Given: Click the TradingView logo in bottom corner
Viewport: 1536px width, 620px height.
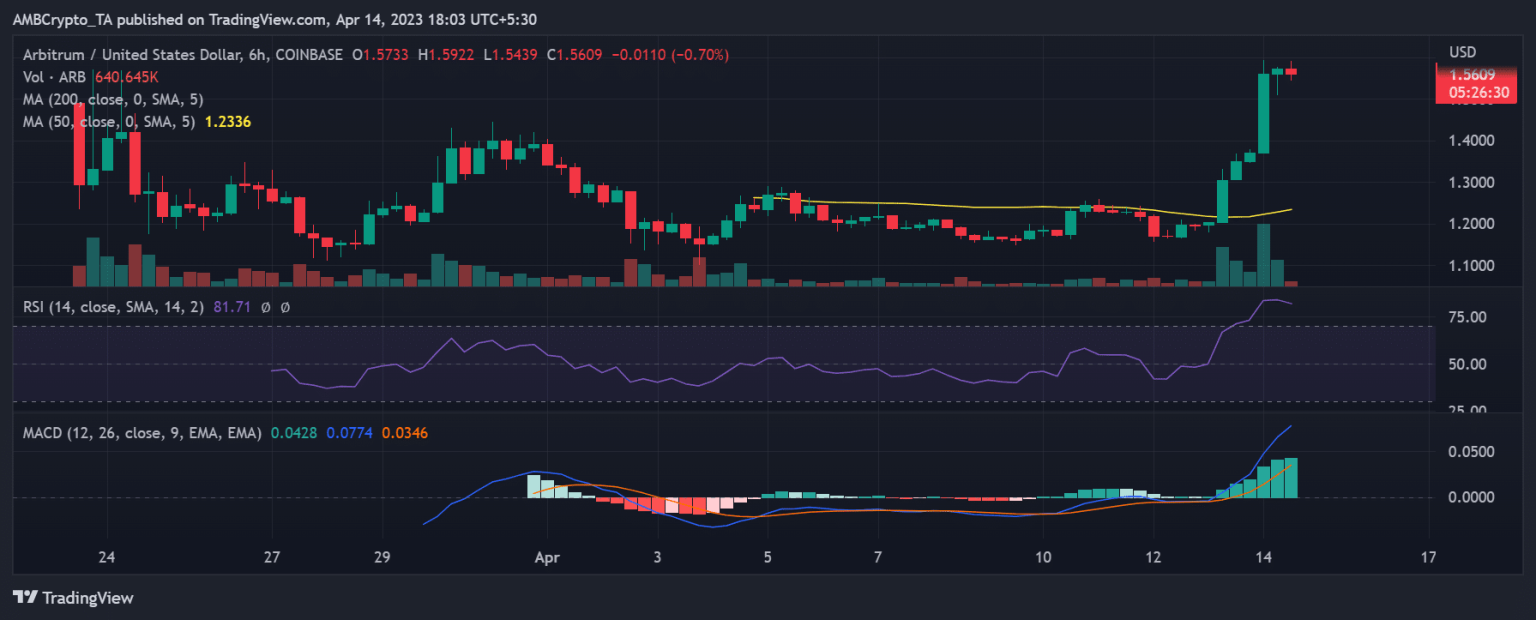Looking at the screenshot, I should tap(72, 598).
